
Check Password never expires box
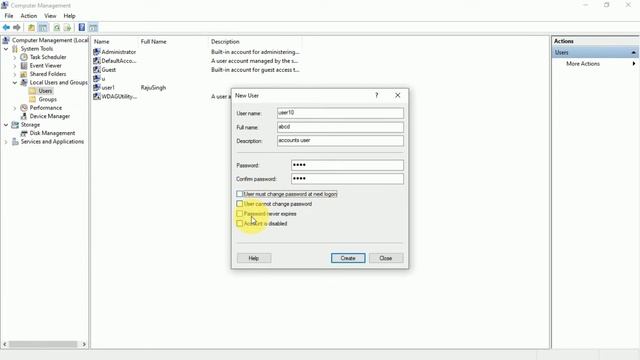point(240,213)
